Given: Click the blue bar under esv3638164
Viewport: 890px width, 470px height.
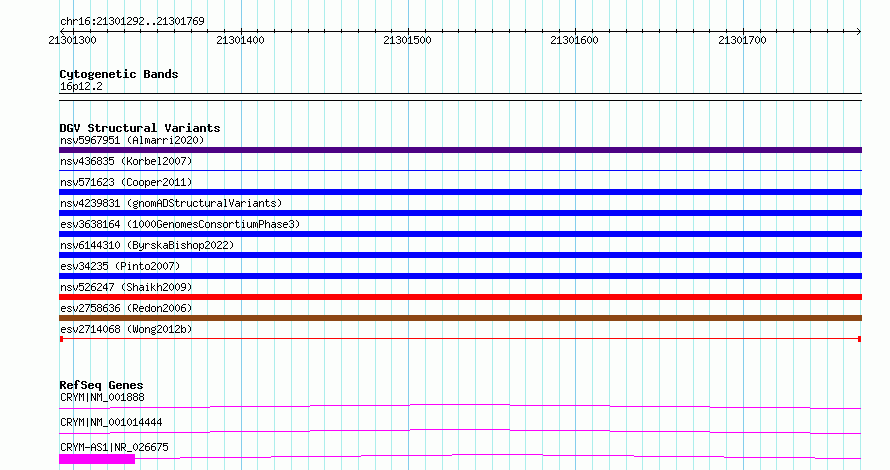Looking at the screenshot, I should 460,234.
